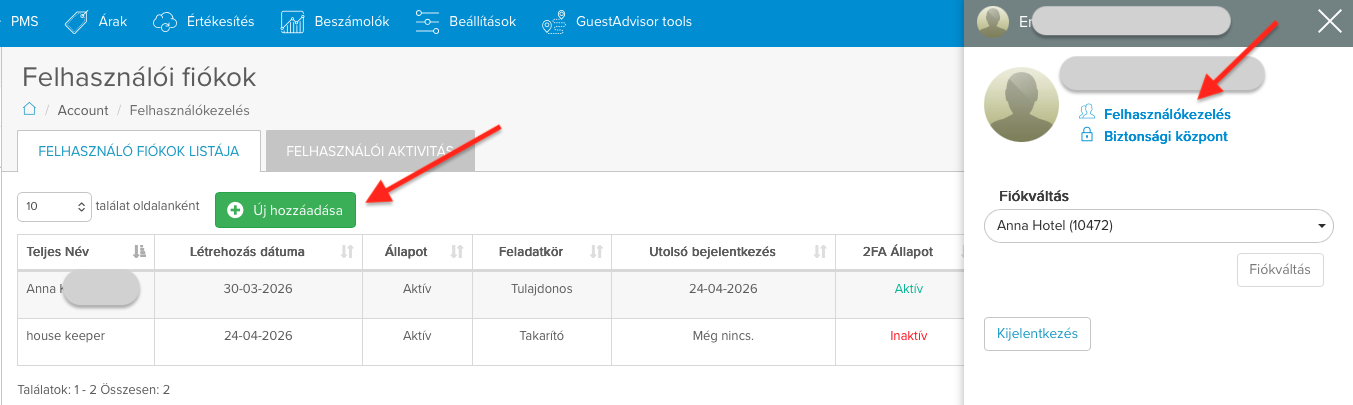Switch to Felhasználói aktivitás tab
The width and height of the screenshot is (1353, 405).
click(369, 151)
